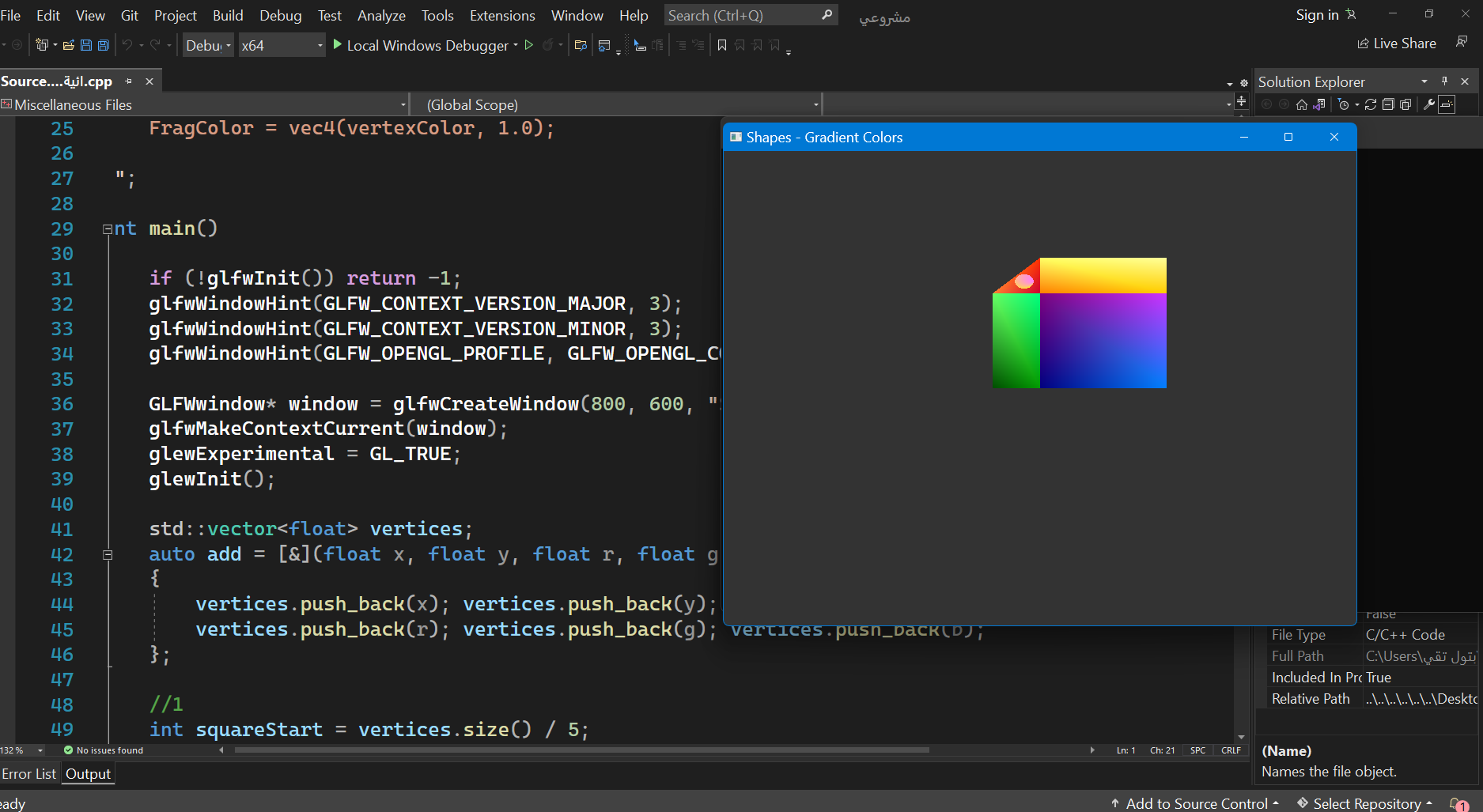
Task: Click the Undo icon in the toolbar
Action: click(127, 45)
